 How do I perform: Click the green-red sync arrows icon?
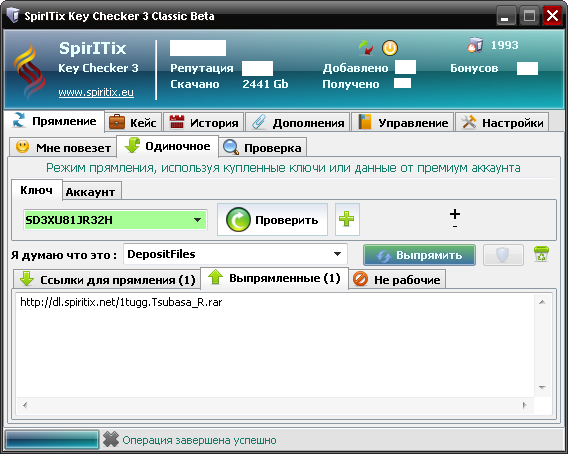(x=366, y=48)
